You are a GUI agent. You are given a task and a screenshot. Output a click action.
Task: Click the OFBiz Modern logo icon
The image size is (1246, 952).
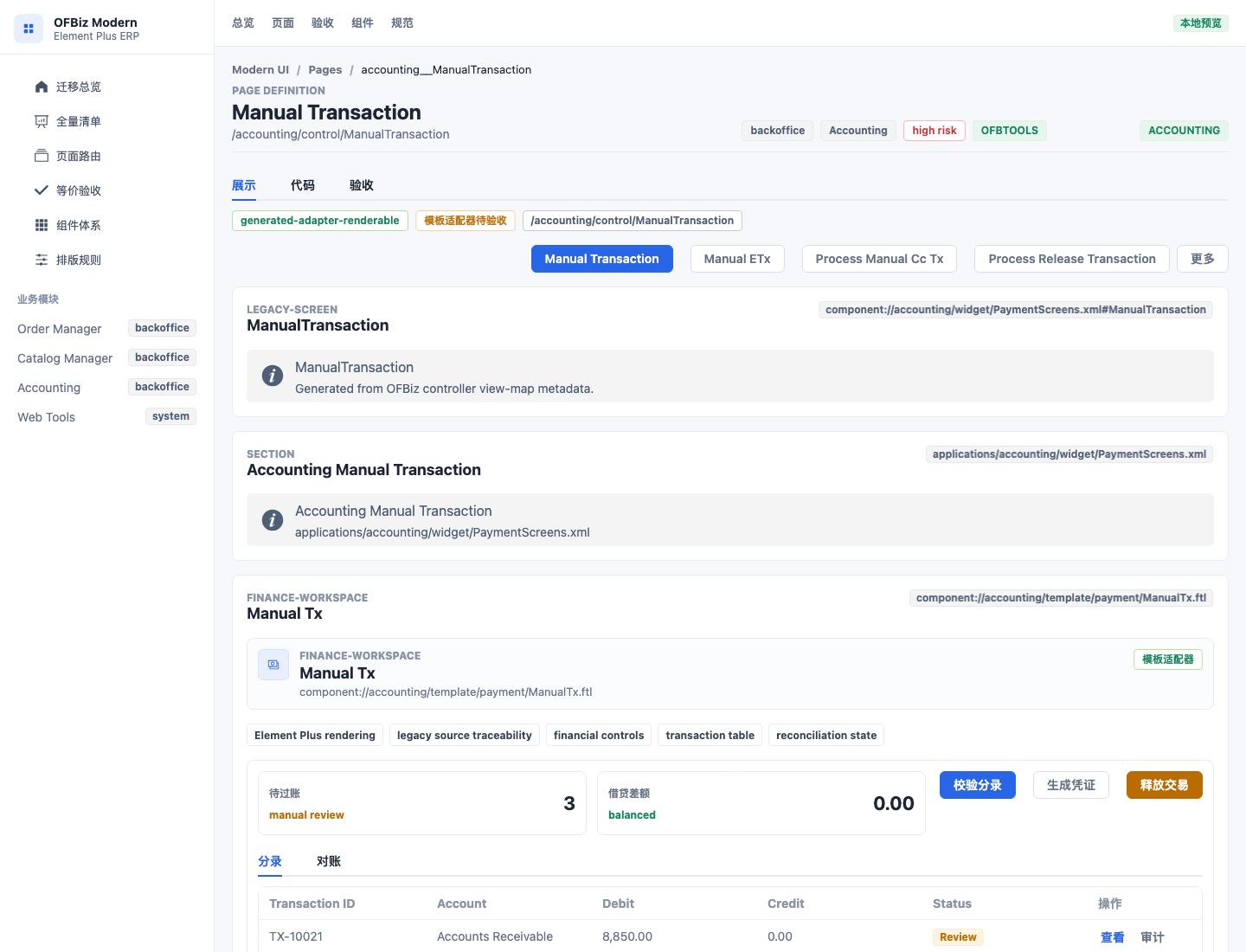point(29,29)
